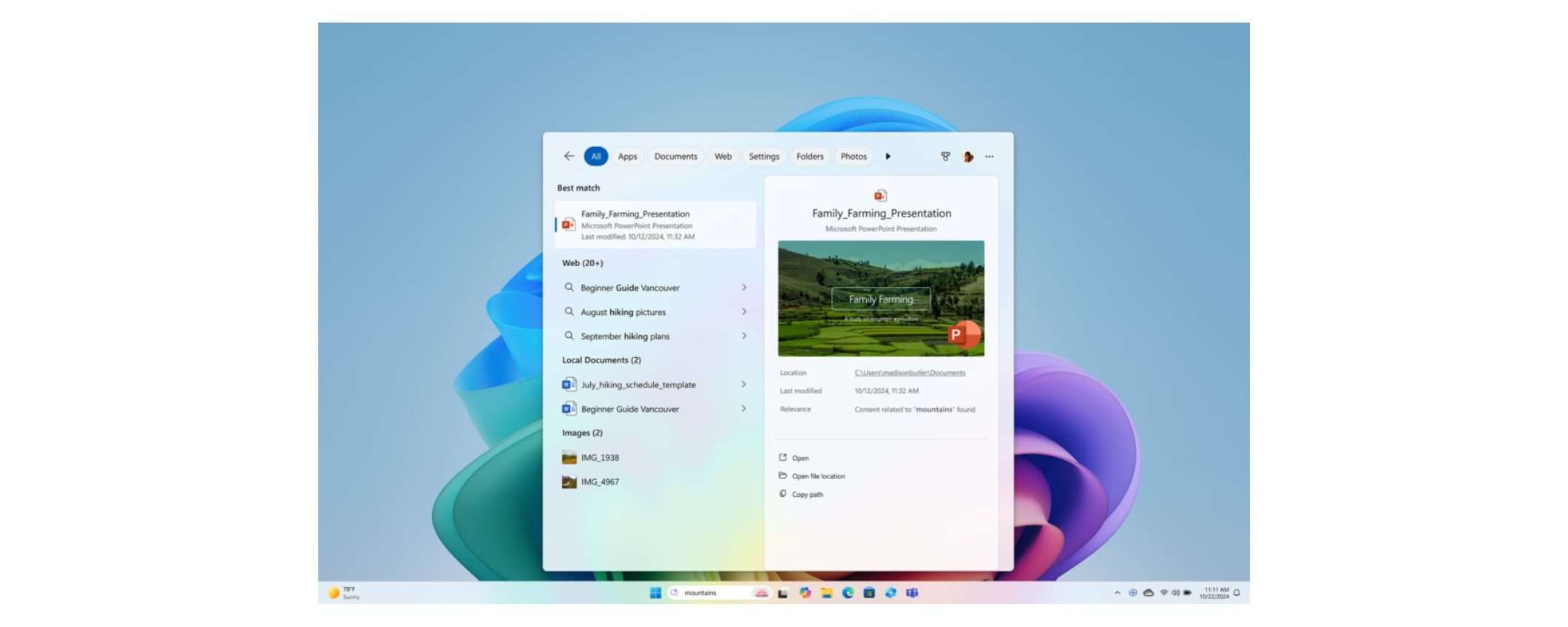Click the search icon beside September hiking plans
Screen dimensions: 1568x627
coord(569,336)
